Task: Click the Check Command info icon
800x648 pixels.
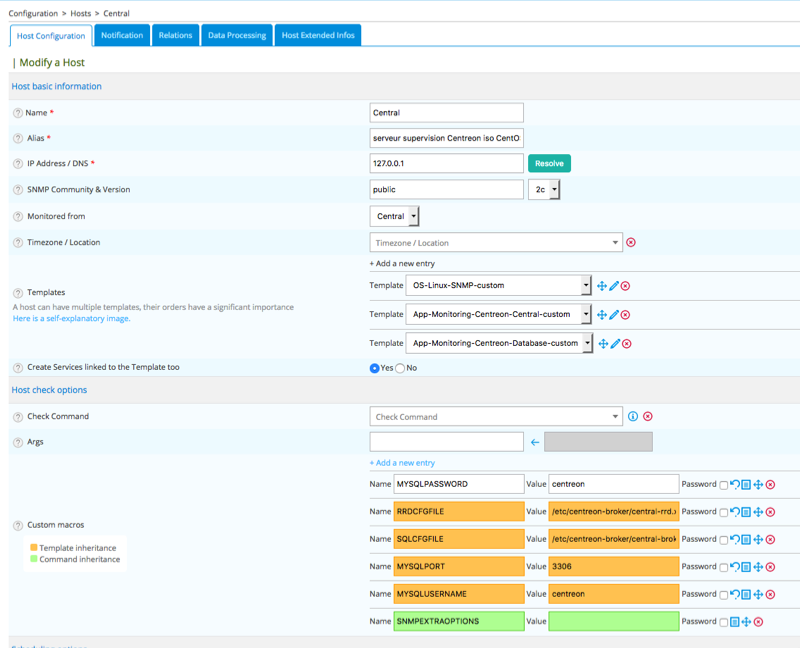Action: tap(632, 417)
